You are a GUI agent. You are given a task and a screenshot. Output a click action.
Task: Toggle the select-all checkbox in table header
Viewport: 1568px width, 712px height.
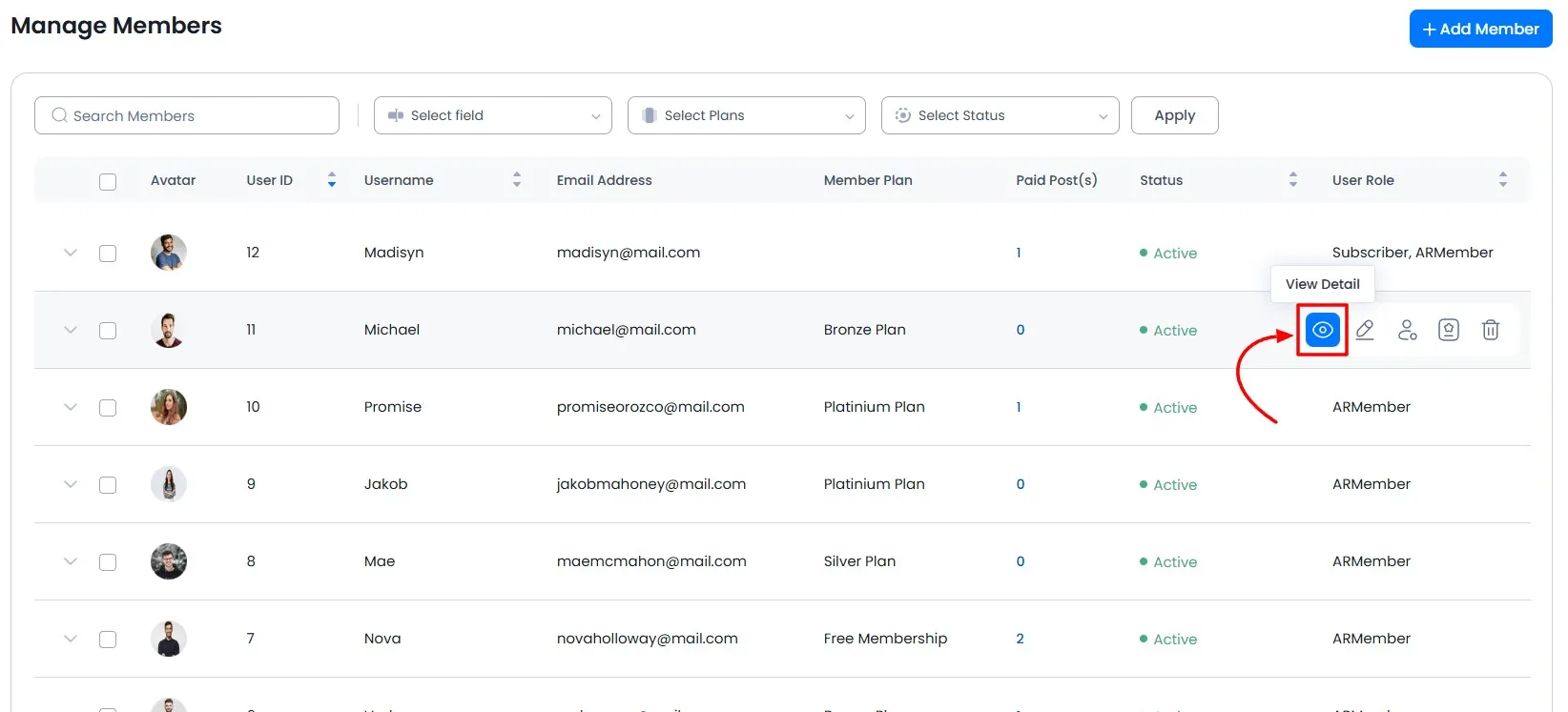[108, 181]
